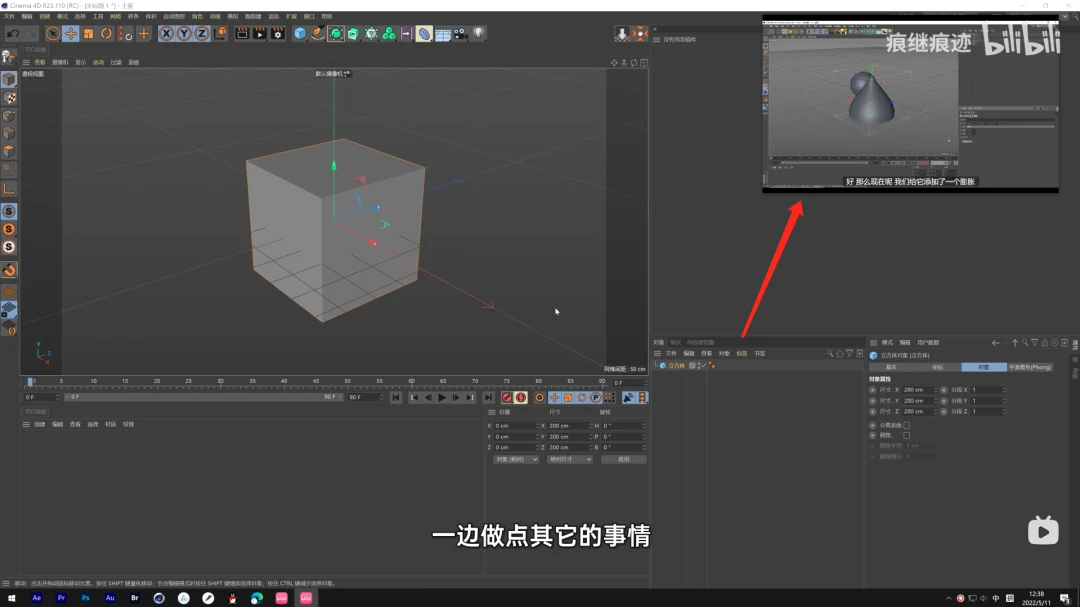Select the Polygons mode icon
The image size is (1080, 607).
click(x=9, y=151)
